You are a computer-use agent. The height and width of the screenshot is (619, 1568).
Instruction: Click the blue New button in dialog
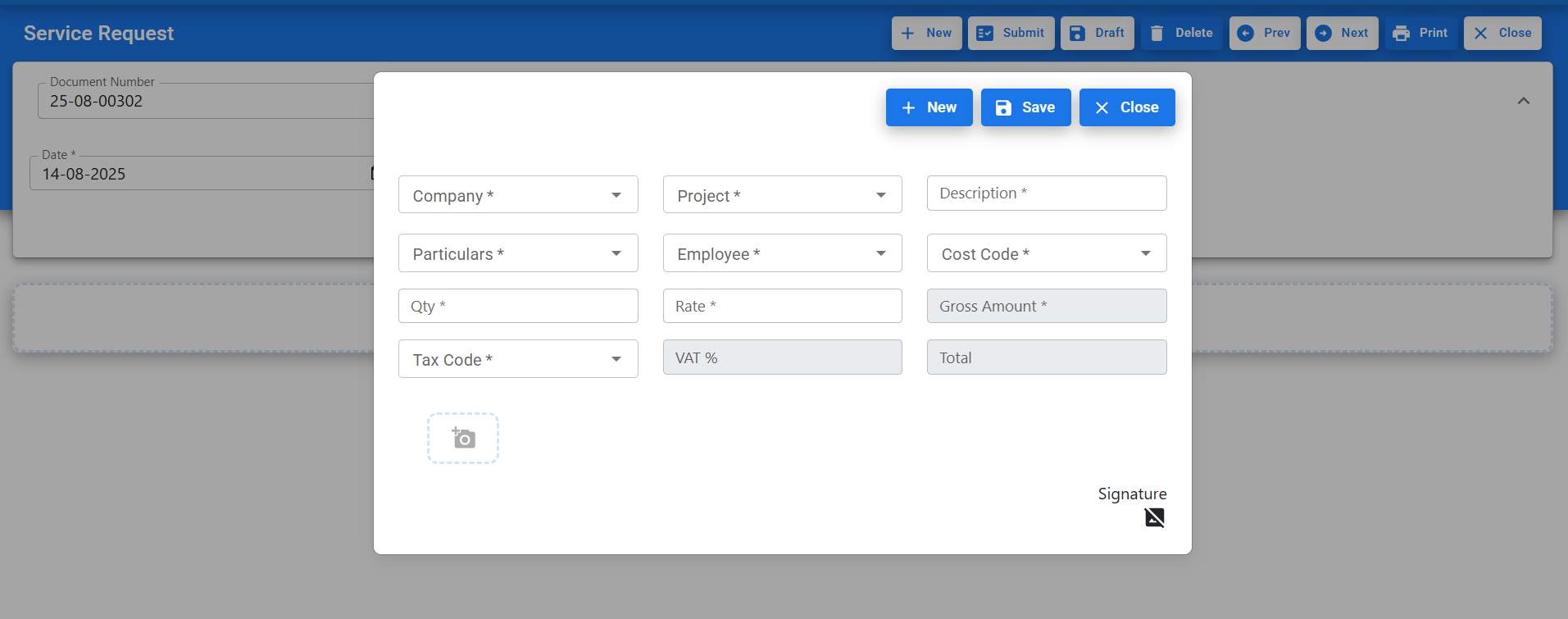(x=929, y=107)
